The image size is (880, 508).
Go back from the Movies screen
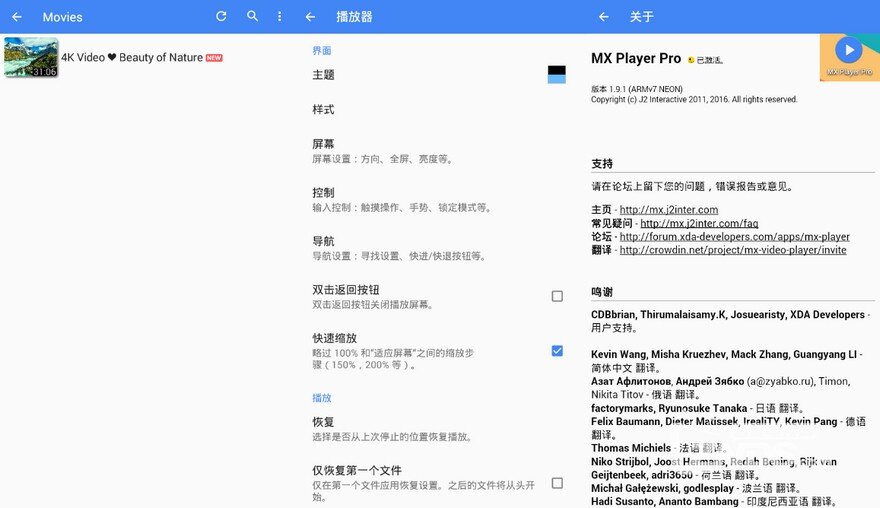click(x=17, y=17)
